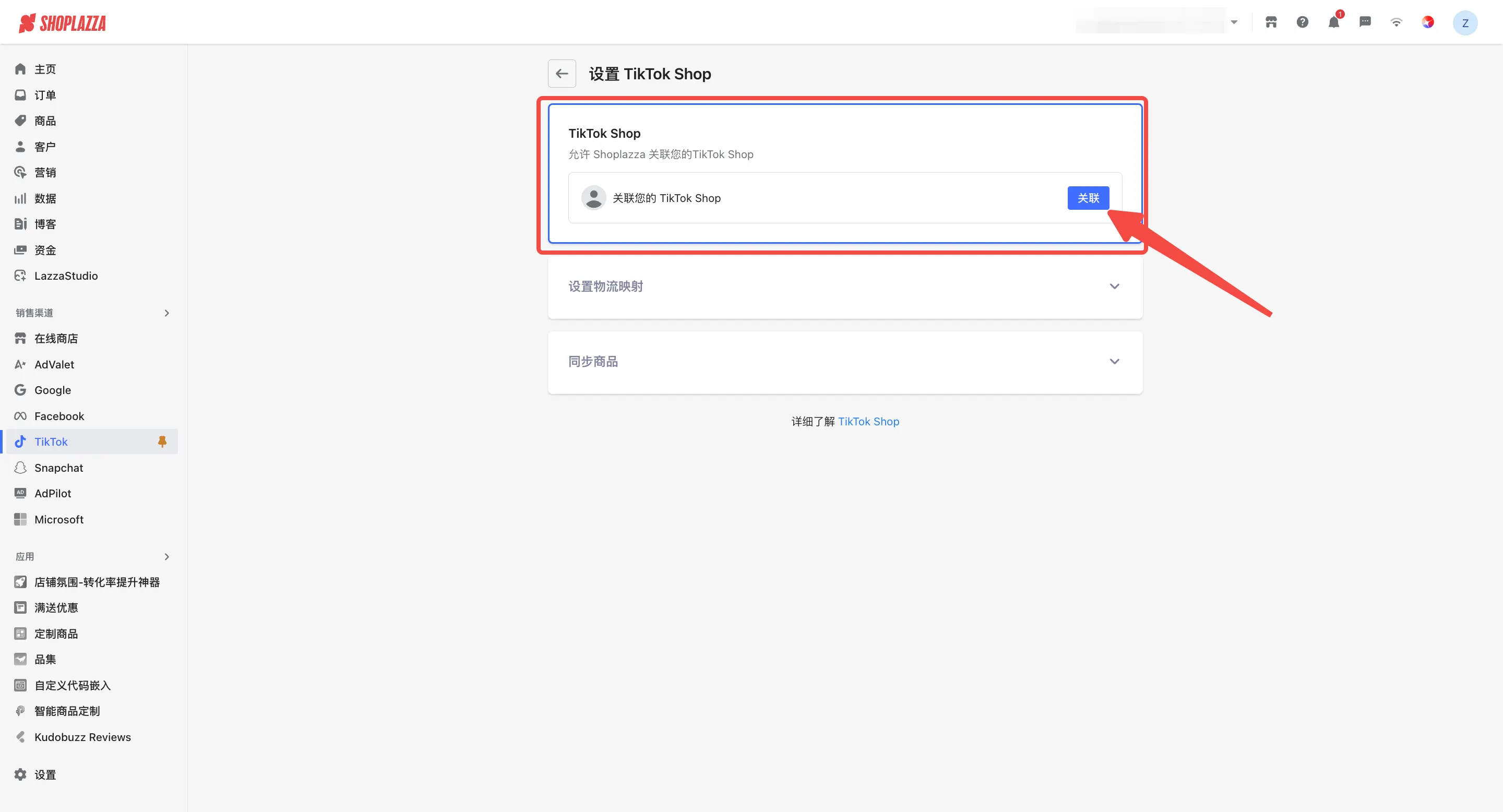The height and width of the screenshot is (812, 1503).
Task: Click the Facebook Meta icon
Action: coord(20,416)
